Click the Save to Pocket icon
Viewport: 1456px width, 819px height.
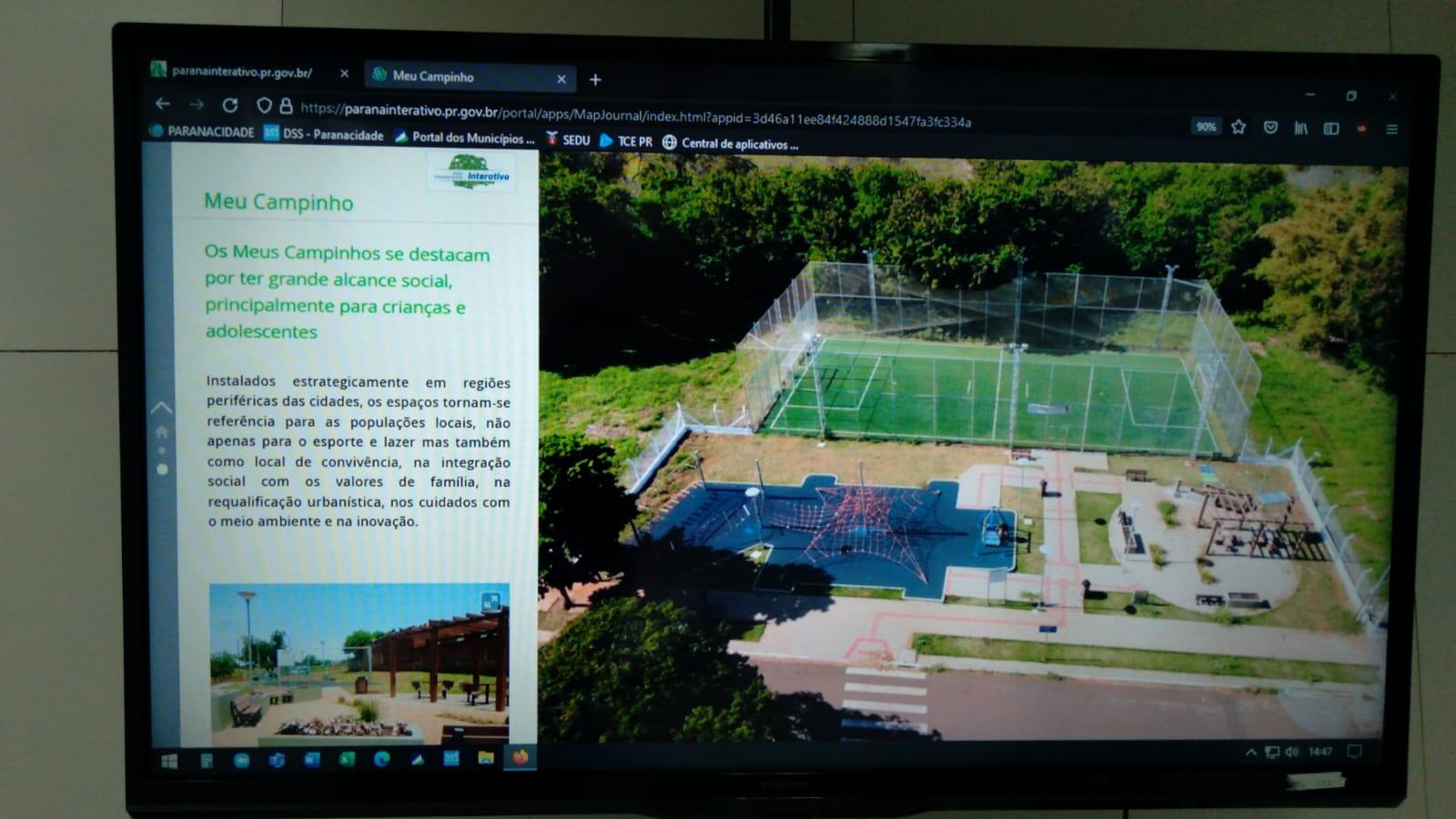[1270, 127]
